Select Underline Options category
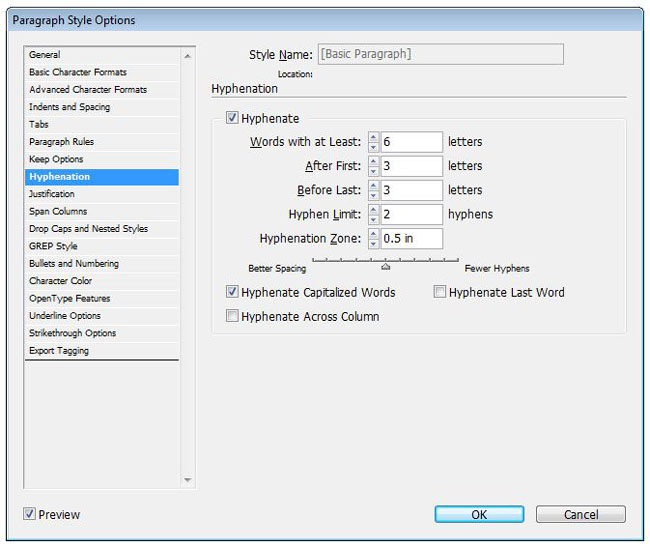The height and width of the screenshot is (547, 650). (102, 316)
